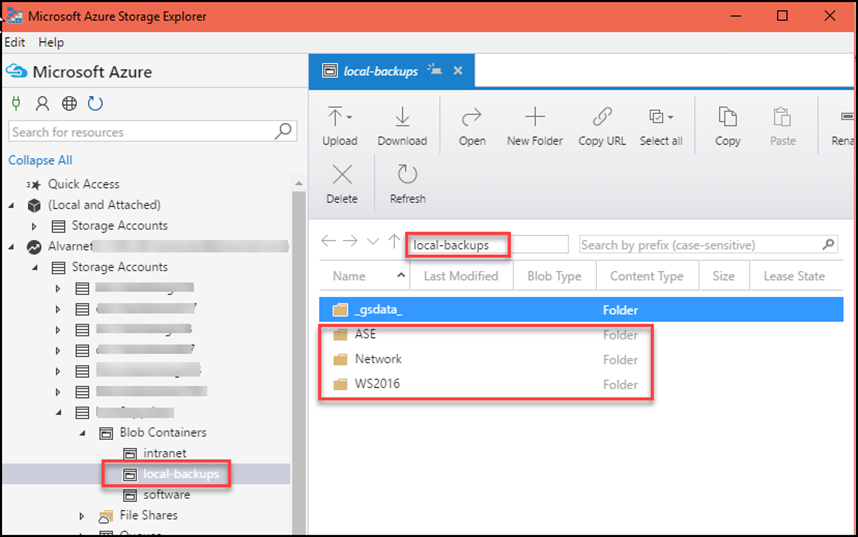The width and height of the screenshot is (858, 537).
Task: Sort by Lease State column header
Action: tap(795, 276)
